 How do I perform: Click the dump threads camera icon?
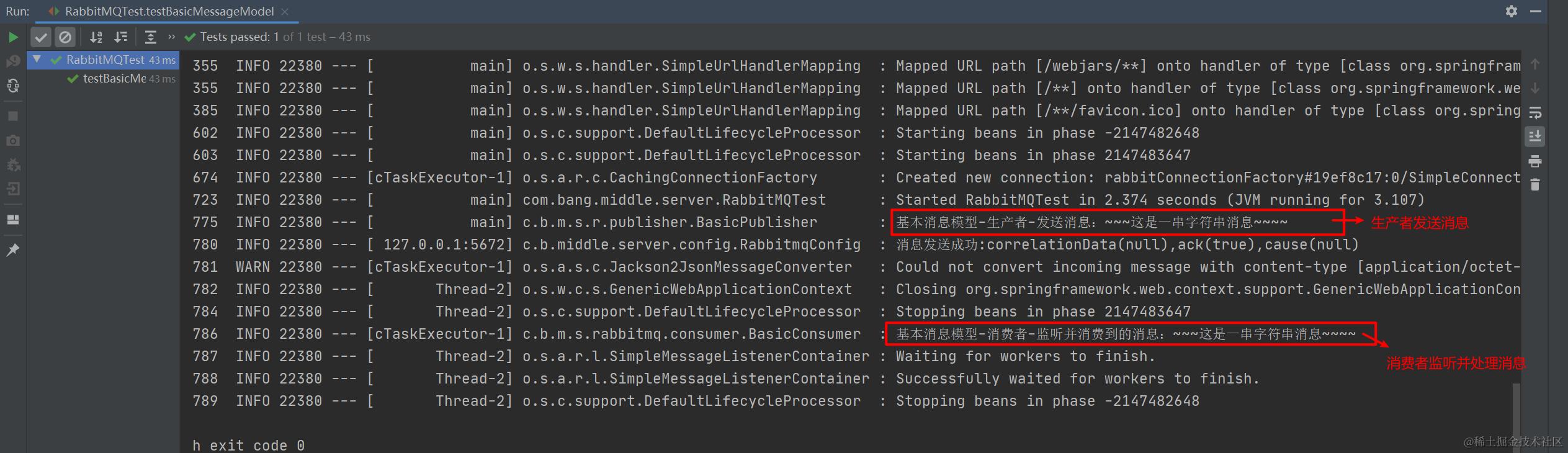[x=12, y=141]
